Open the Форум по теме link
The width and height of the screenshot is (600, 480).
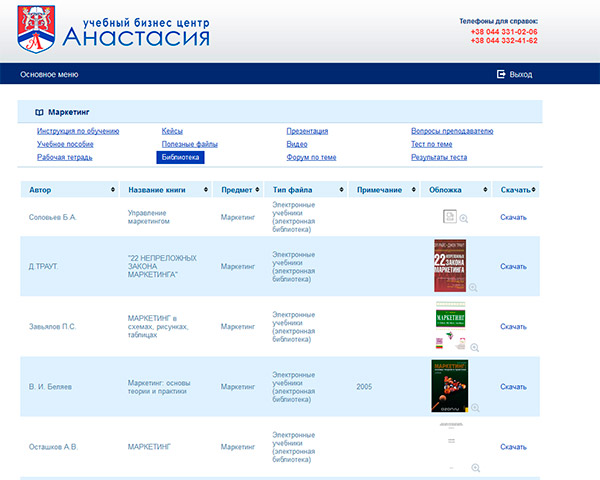click(311, 157)
